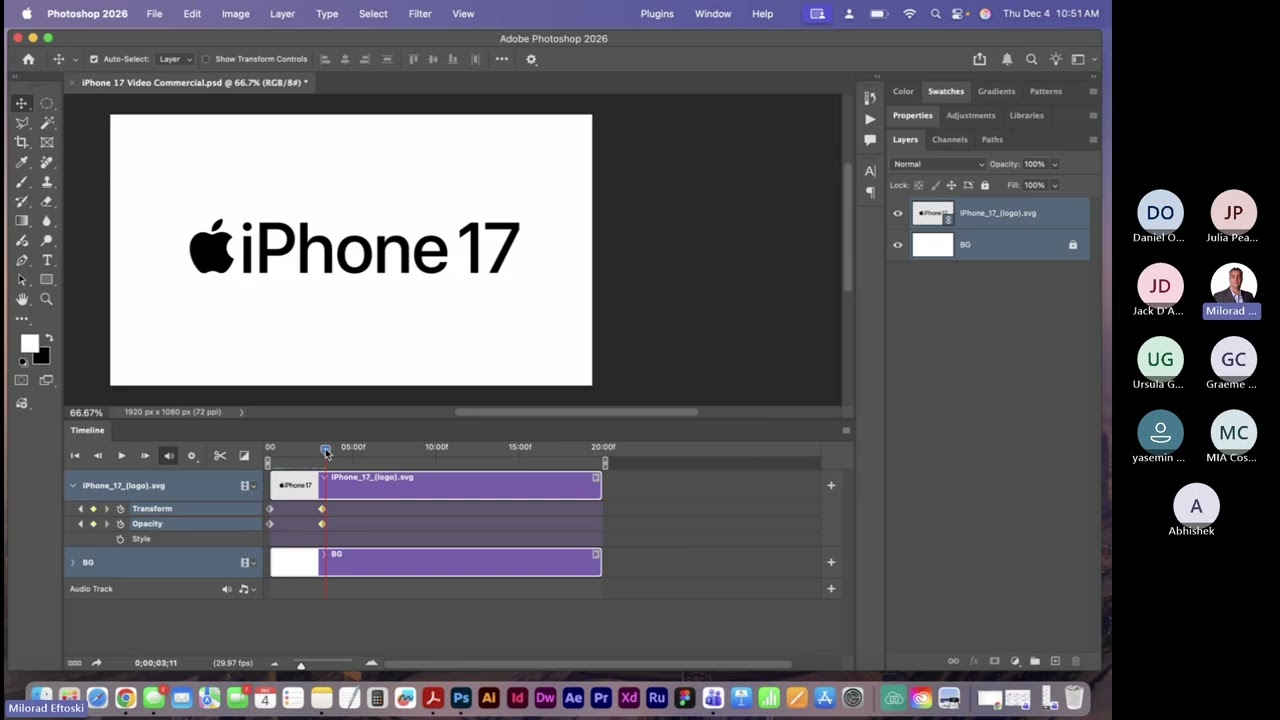Toggle the Transform keyframe stopwatch
The height and width of the screenshot is (720, 1280).
point(120,509)
